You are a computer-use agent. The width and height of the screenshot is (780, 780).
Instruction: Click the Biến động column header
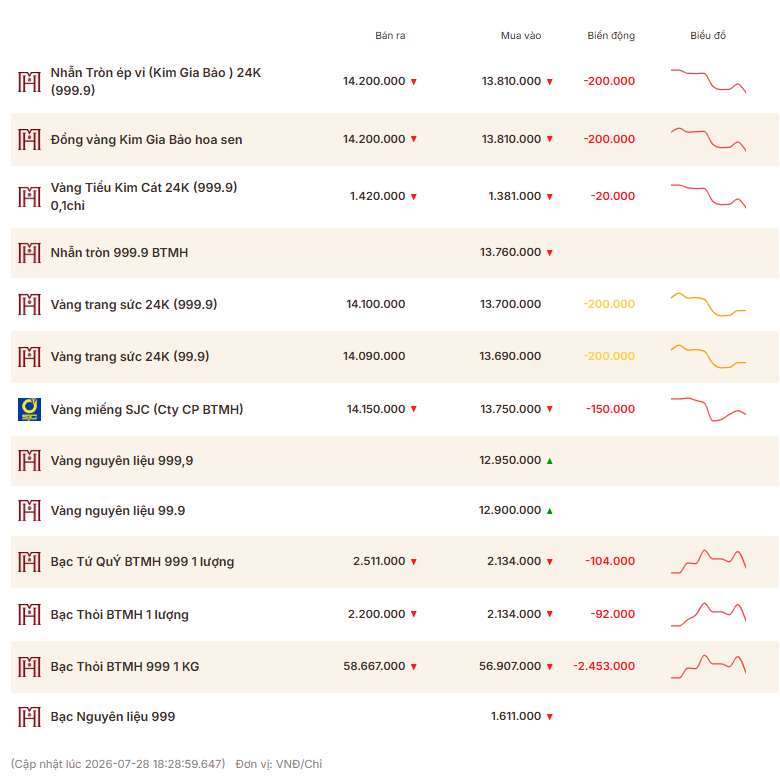(611, 35)
